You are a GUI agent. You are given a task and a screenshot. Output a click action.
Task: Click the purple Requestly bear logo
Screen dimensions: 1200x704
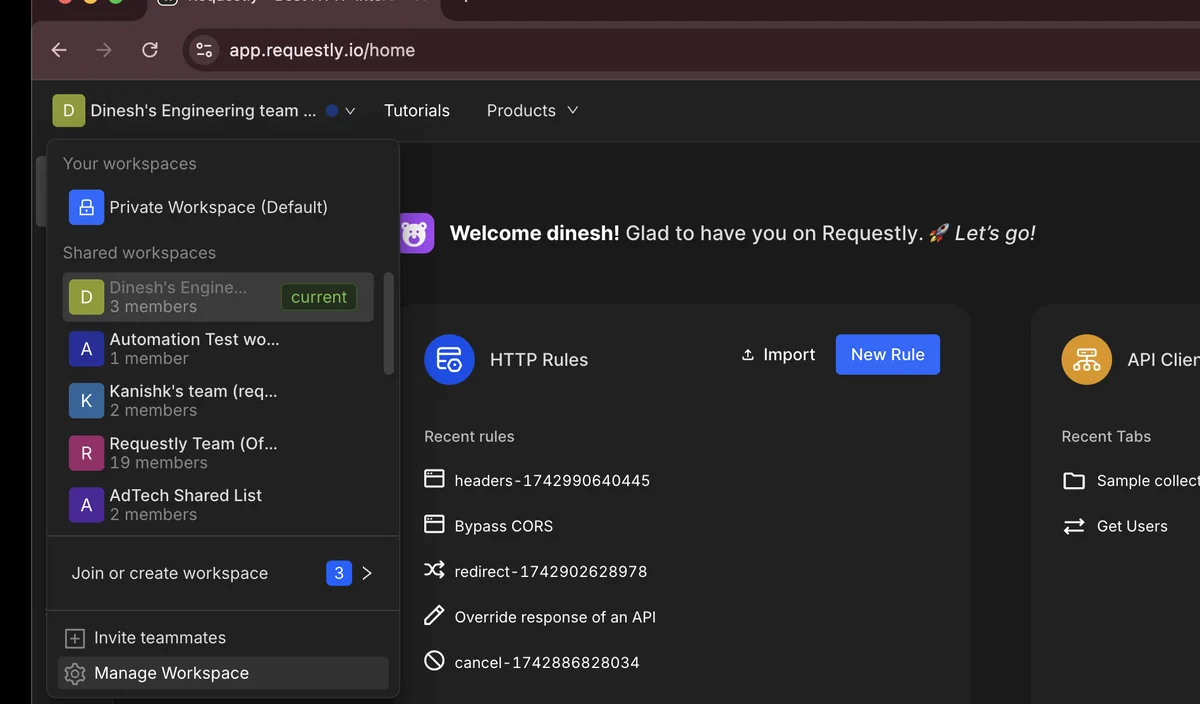416,233
